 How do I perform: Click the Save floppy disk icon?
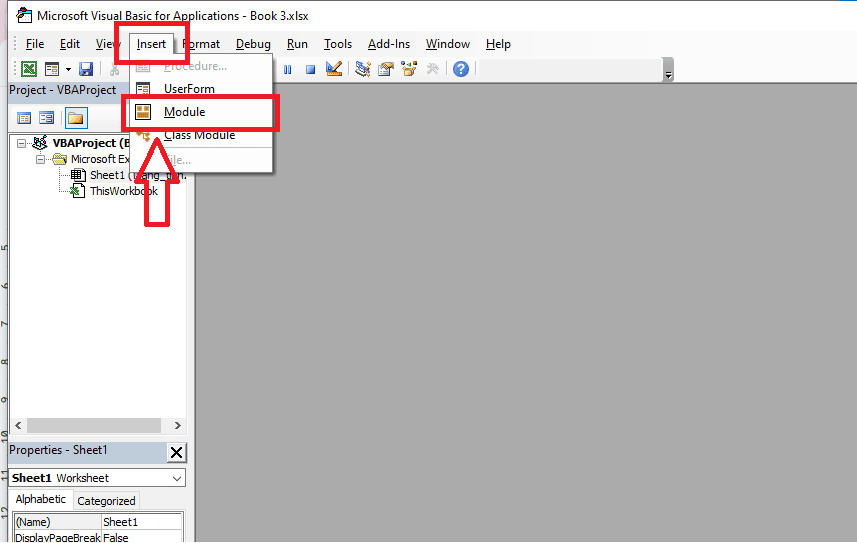pyautogui.click(x=86, y=69)
